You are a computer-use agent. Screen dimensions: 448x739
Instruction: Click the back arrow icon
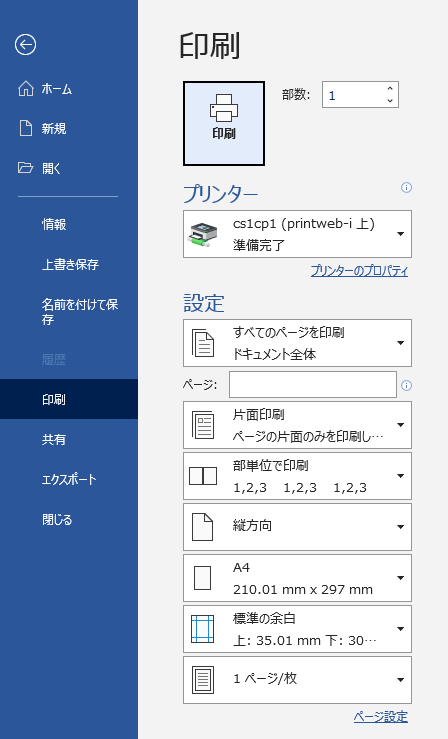[25, 45]
